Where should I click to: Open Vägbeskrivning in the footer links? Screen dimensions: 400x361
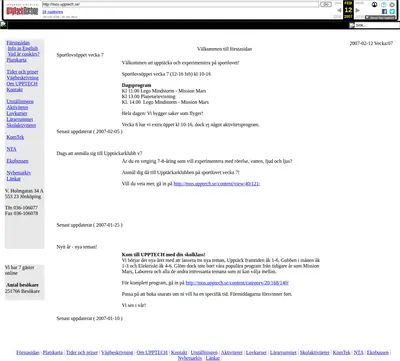tap(117, 352)
